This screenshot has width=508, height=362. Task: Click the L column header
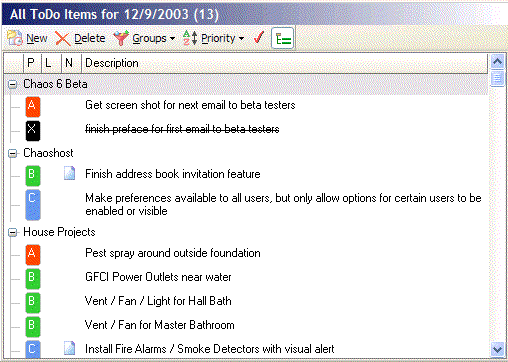pyautogui.click(x=51, y=63)
